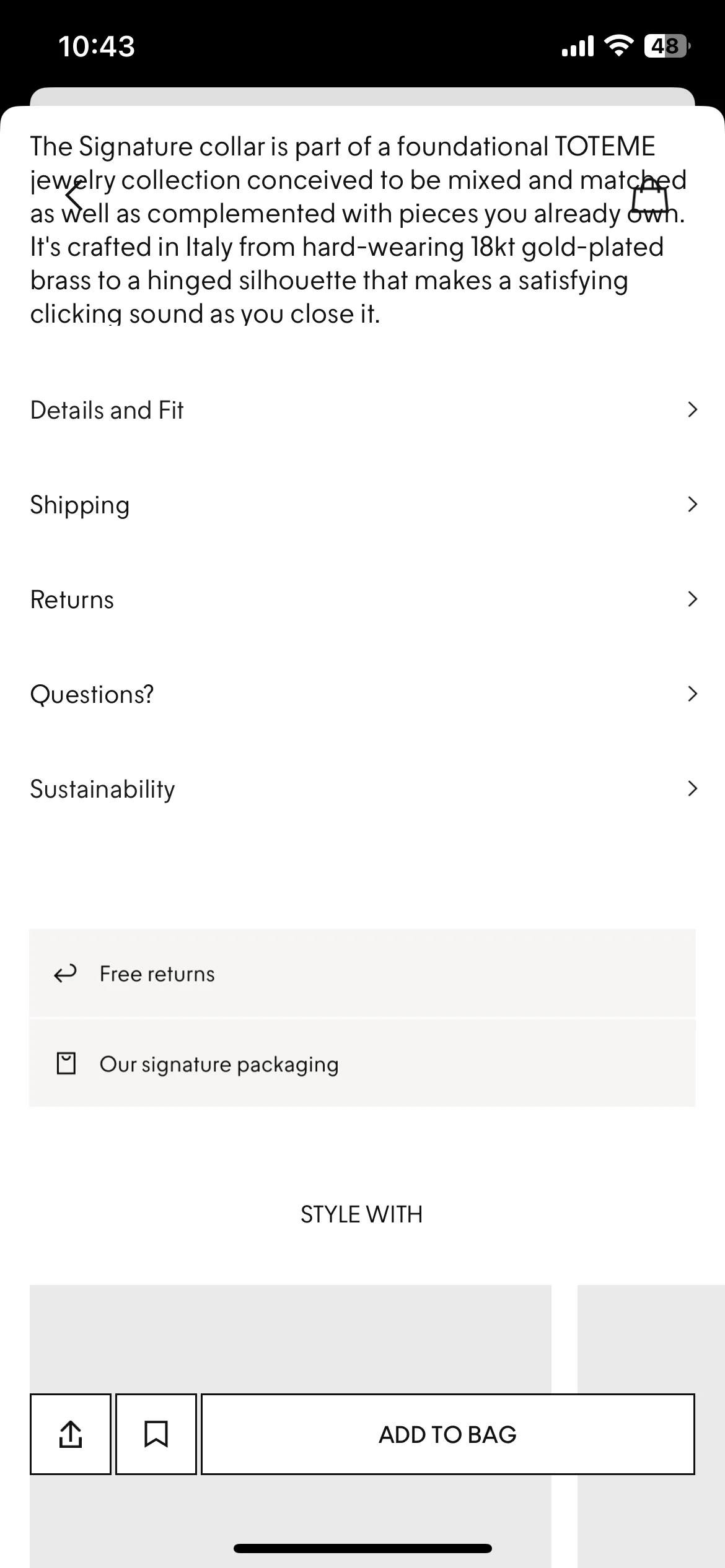Expand the Shipping section chevron
This screenshot has height=1568, width=725.
(692, 504)
